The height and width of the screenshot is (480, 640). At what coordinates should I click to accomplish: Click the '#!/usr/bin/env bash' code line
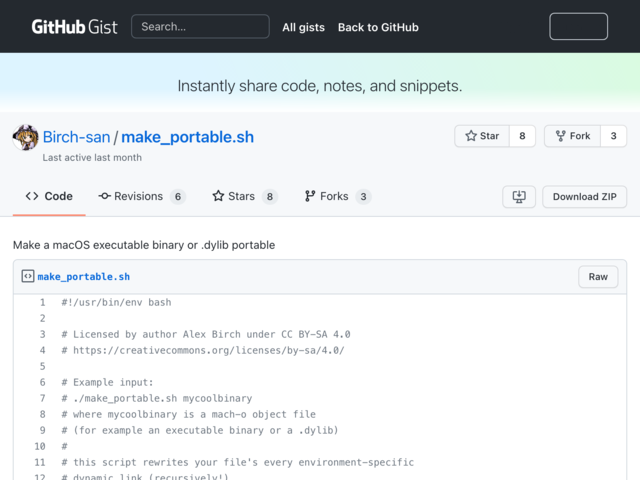116,302
